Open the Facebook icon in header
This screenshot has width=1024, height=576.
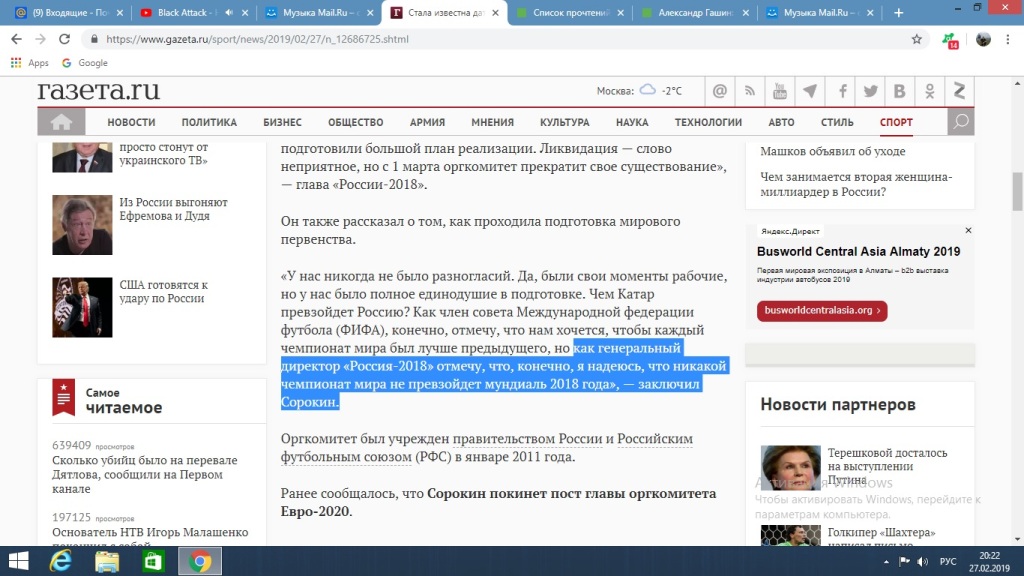842,91
